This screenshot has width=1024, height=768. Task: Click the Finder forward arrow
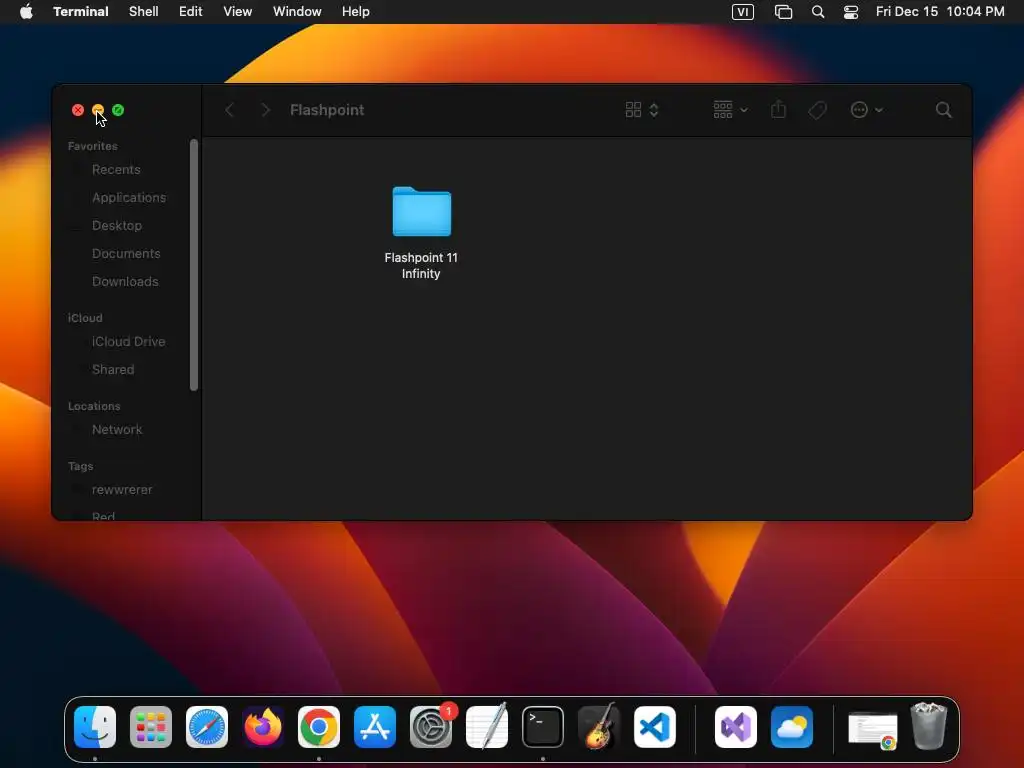[x=265, y=110]
